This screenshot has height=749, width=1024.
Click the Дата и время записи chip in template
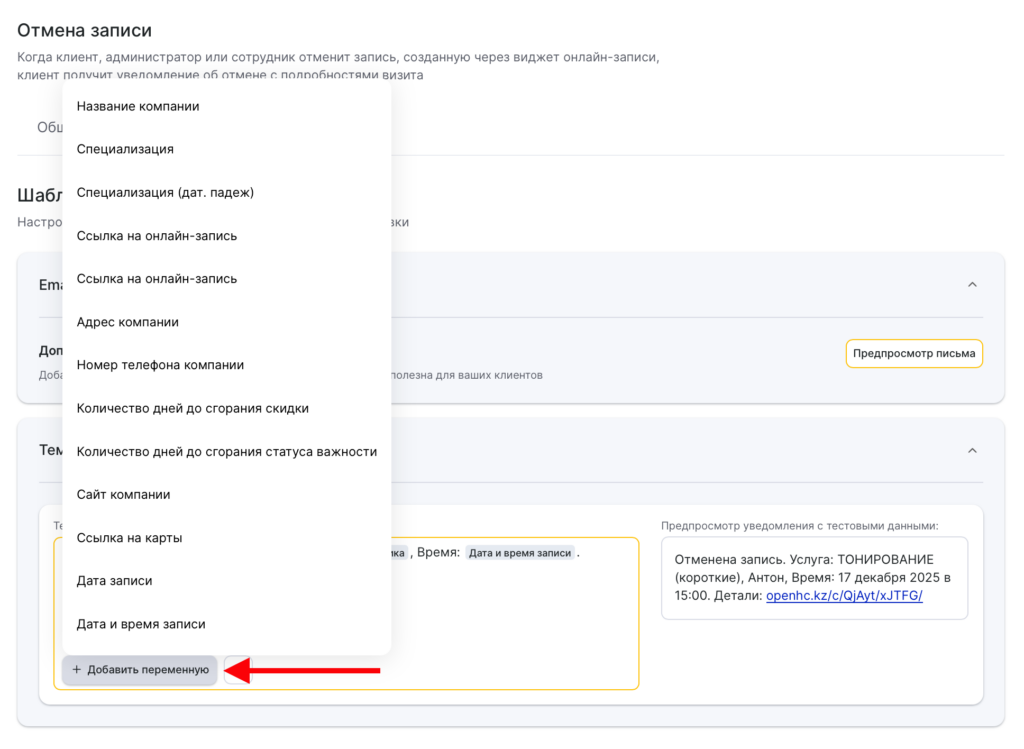[520, 553]
